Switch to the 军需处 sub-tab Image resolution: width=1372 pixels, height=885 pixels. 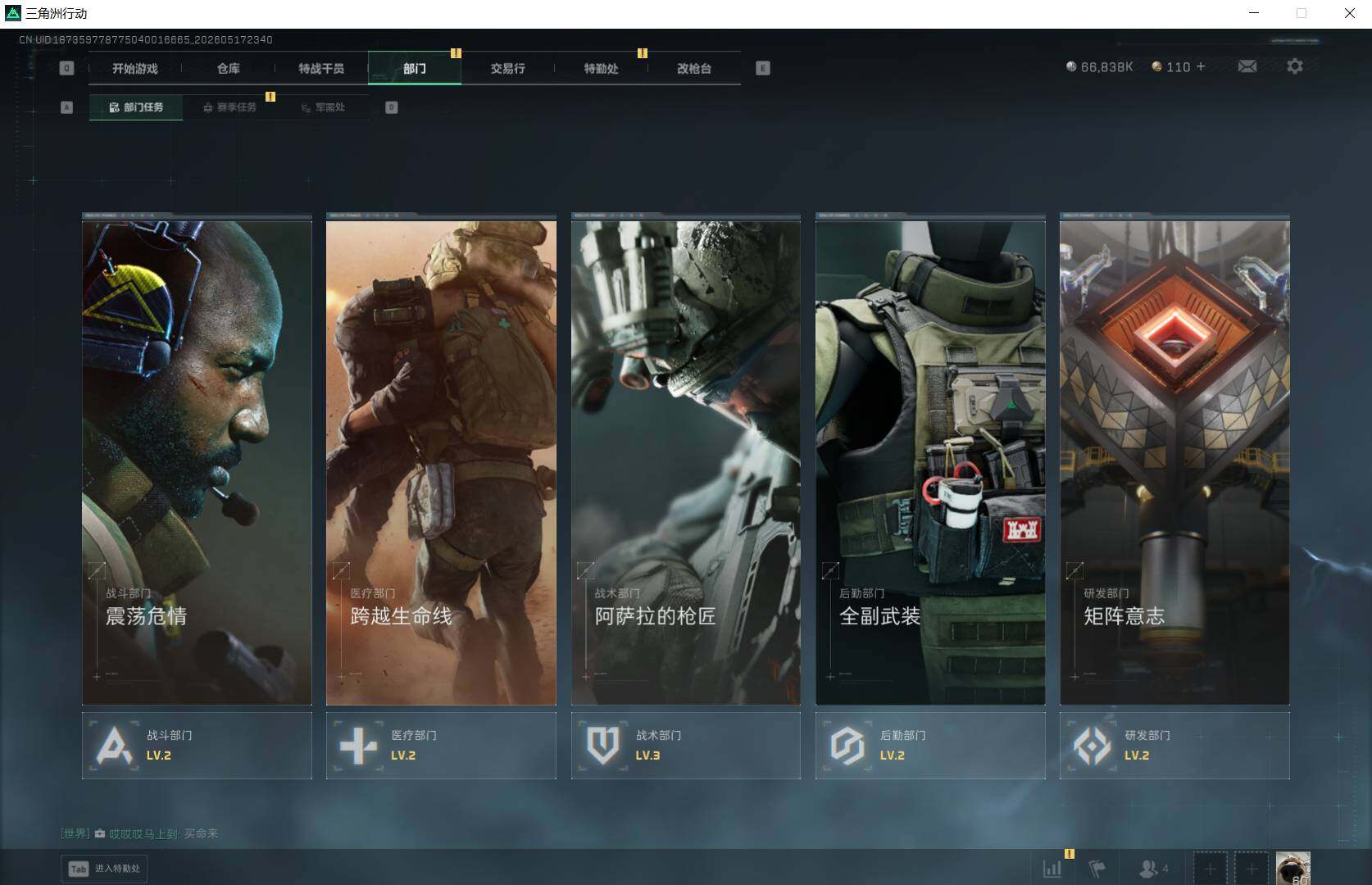point(323,107)
